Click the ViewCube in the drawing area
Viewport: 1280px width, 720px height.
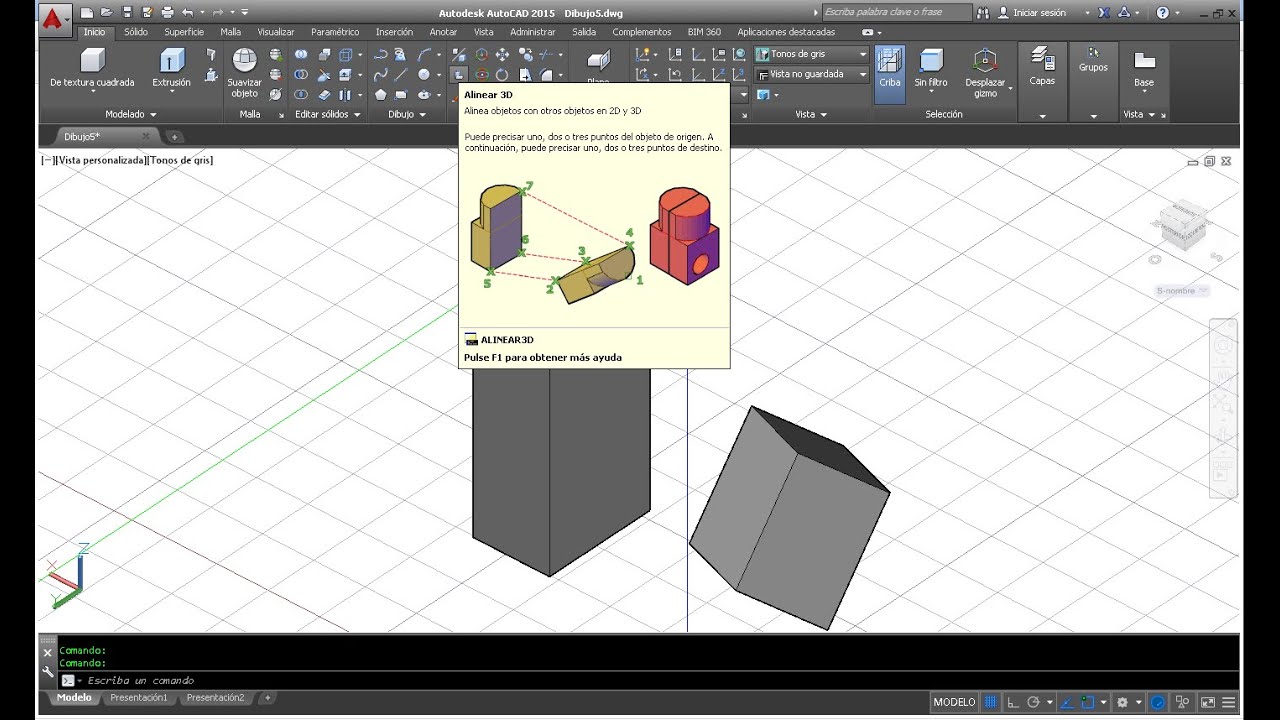1183,225
